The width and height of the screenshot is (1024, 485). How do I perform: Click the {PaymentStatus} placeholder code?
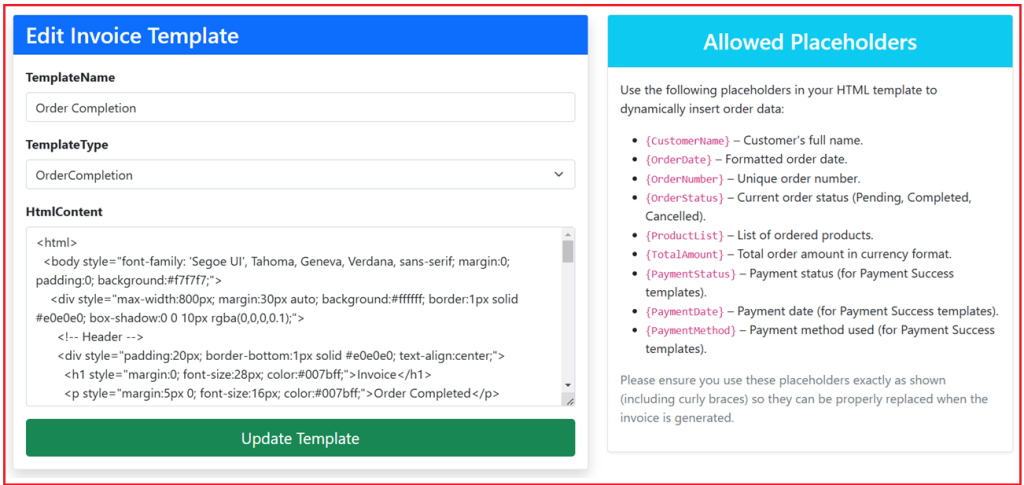[691, 274]
